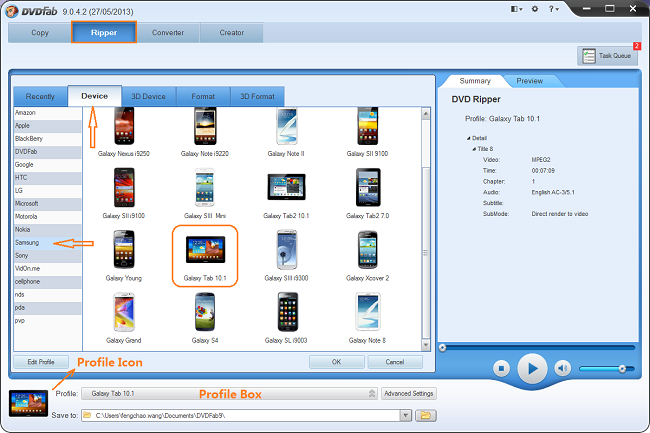The width and height of the screenshot is (650, 433).
Task: Open the Task Queue
Action: click(607, 56)
